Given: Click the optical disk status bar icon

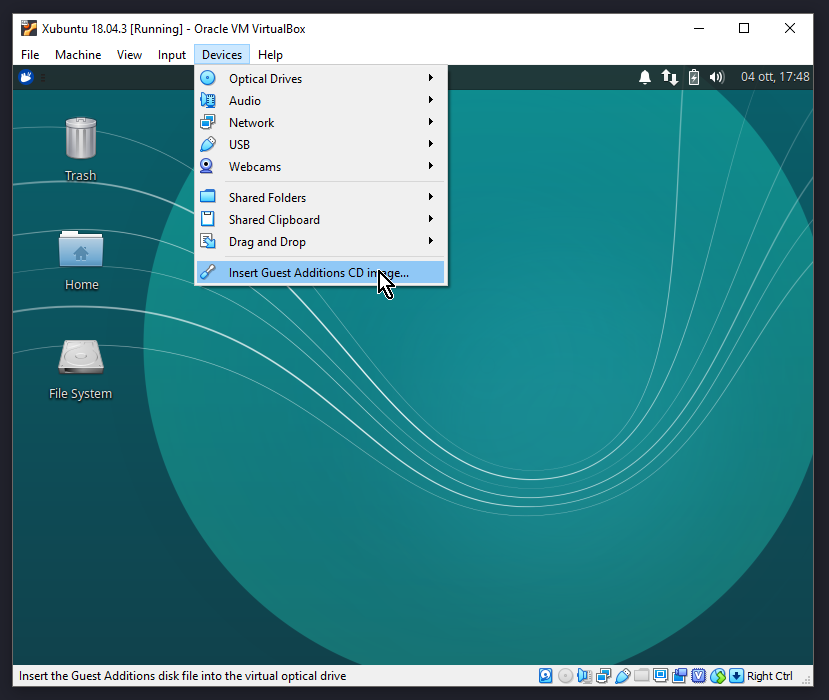Looking at the screenshot, I should (x=565, y=676).
